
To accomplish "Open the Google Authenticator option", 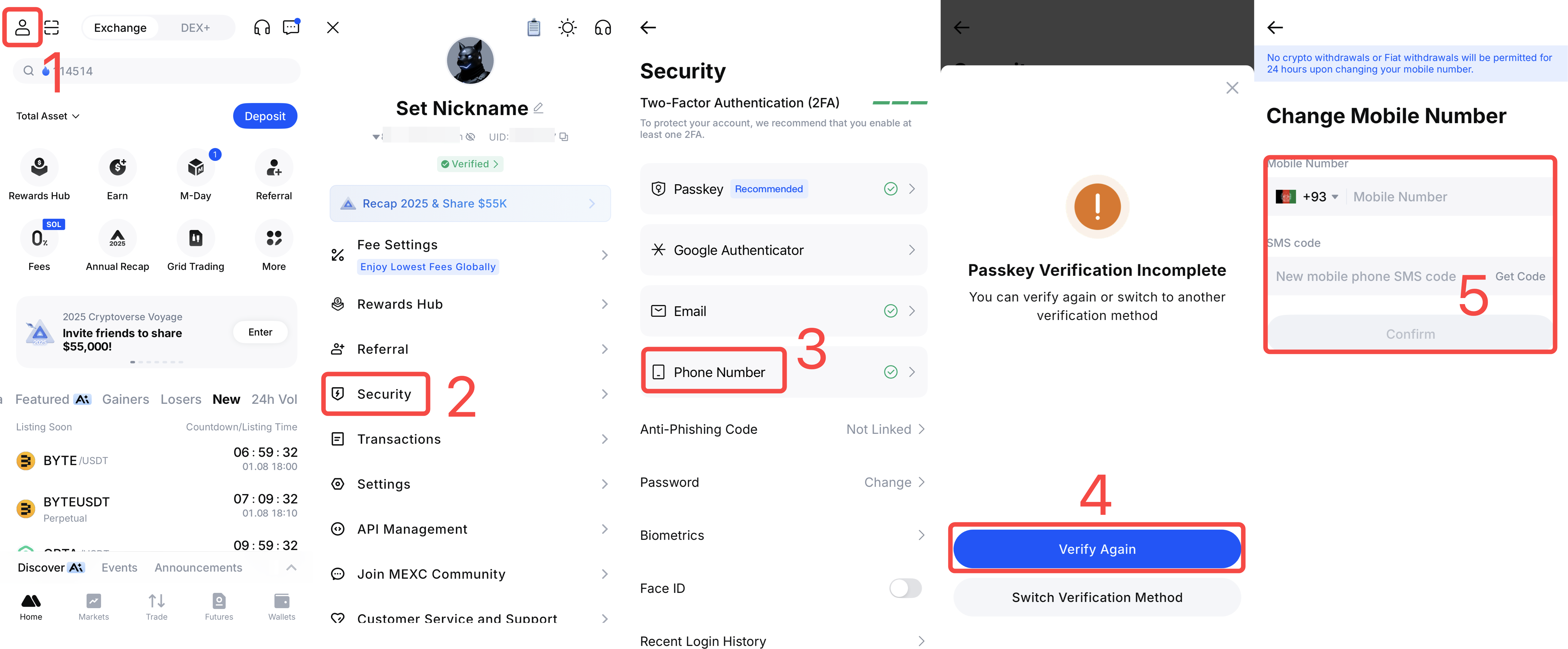I will (783, 250).
